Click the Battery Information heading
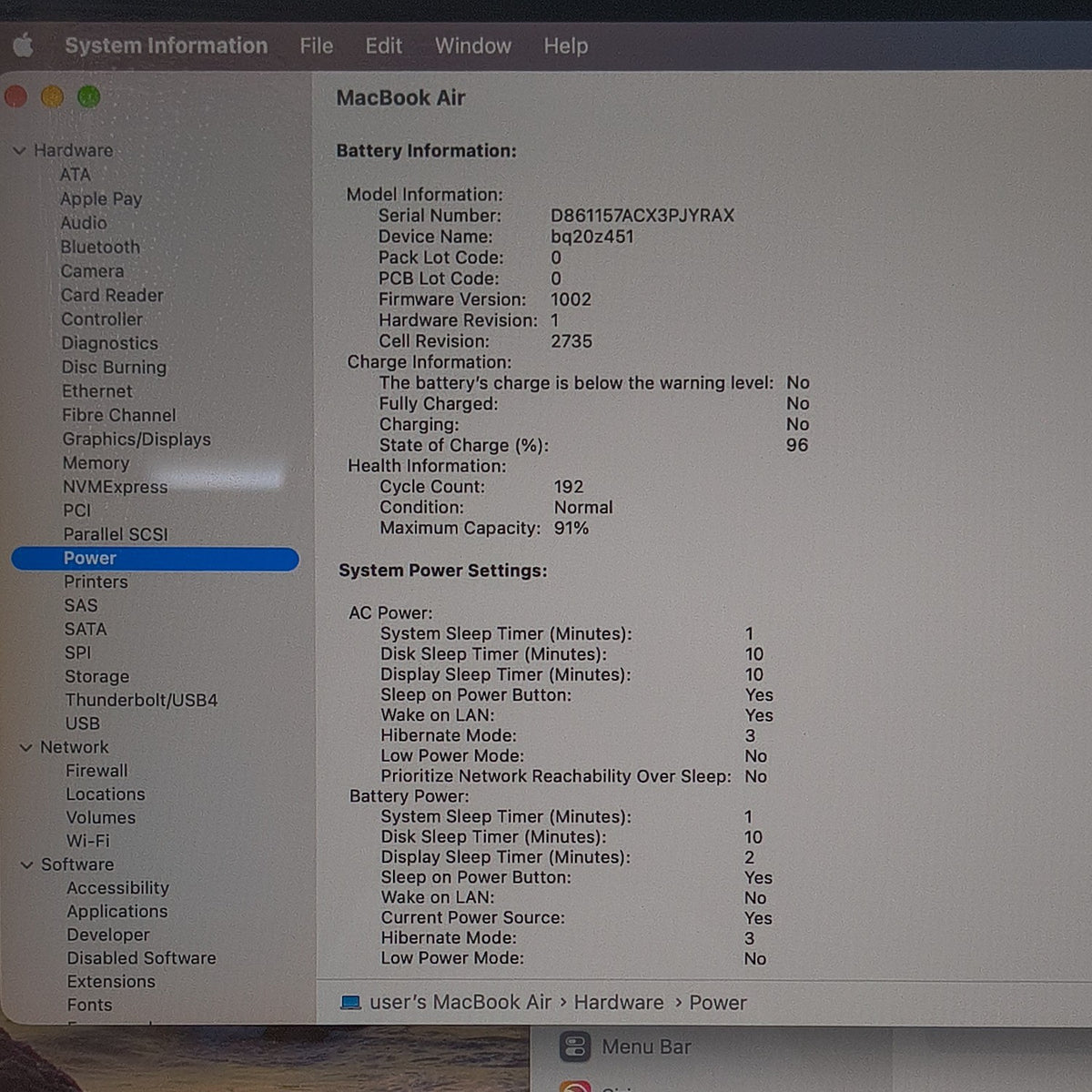The height and width of the screenshot is (1092, 1092). pyautogui.click(x=426, y=151)
